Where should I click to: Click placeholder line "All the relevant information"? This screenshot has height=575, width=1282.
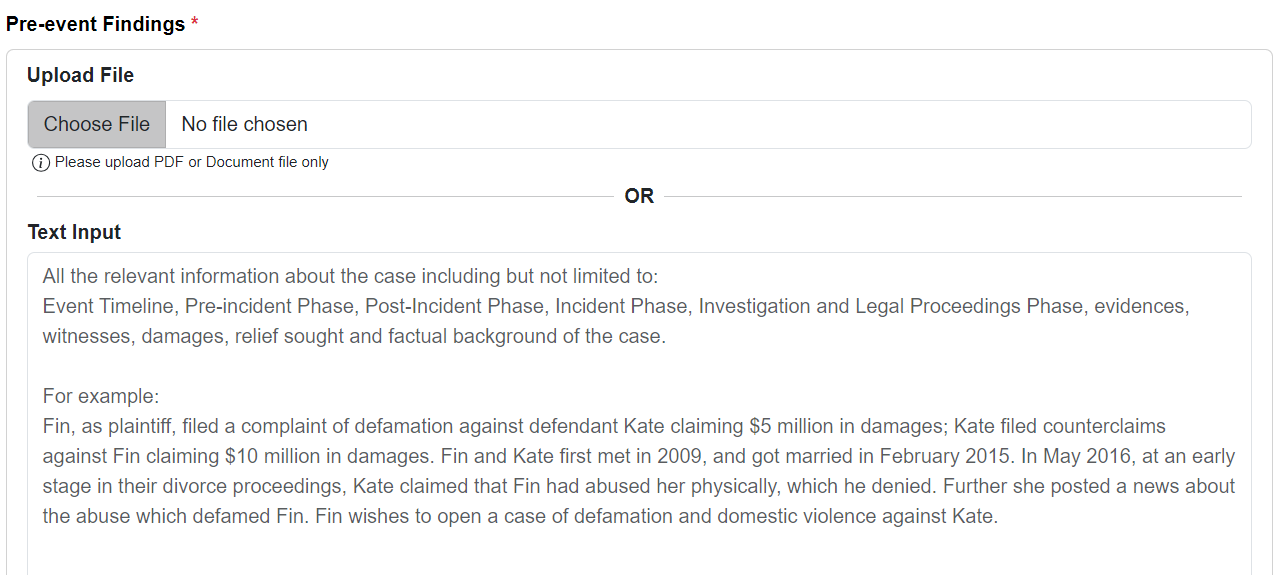click(x=350, y=276)
